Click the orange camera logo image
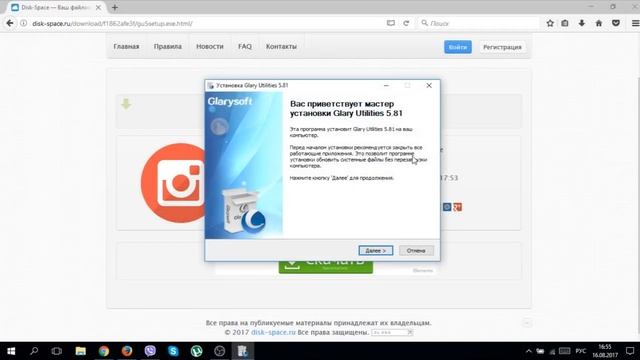Image resolution: width=640 pixels, height=360 pixels. click(173, 182)
